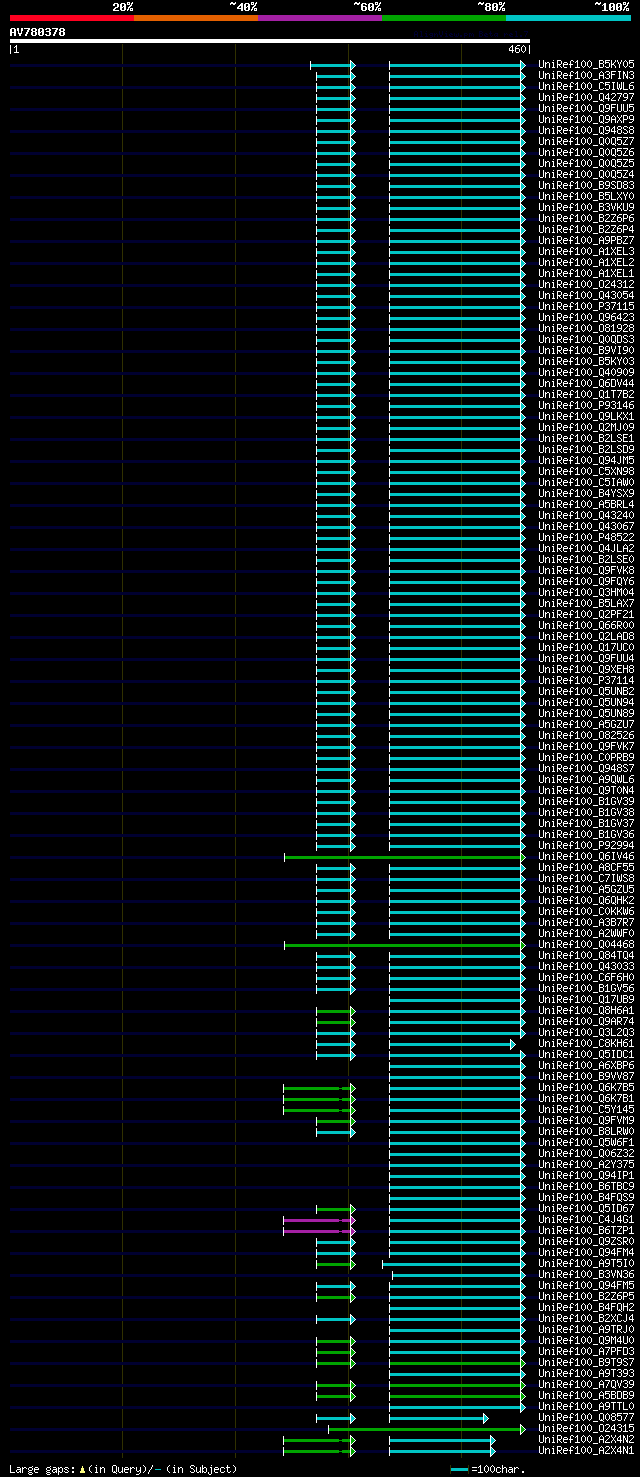The height and width of the screenshot is (1477, 640).
Task: Select the UniRef100_Q9FVM9 label
Action: click(x=586, y=1120)
